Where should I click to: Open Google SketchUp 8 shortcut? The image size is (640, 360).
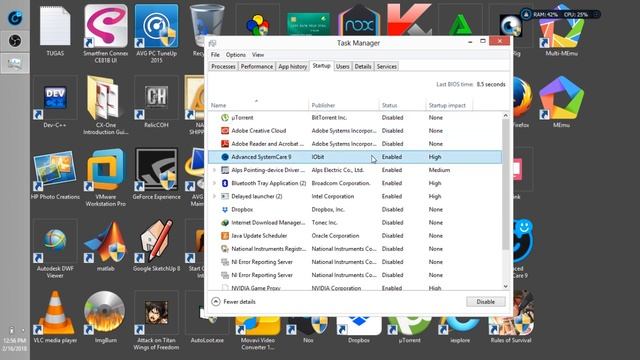tap(156, 245)
